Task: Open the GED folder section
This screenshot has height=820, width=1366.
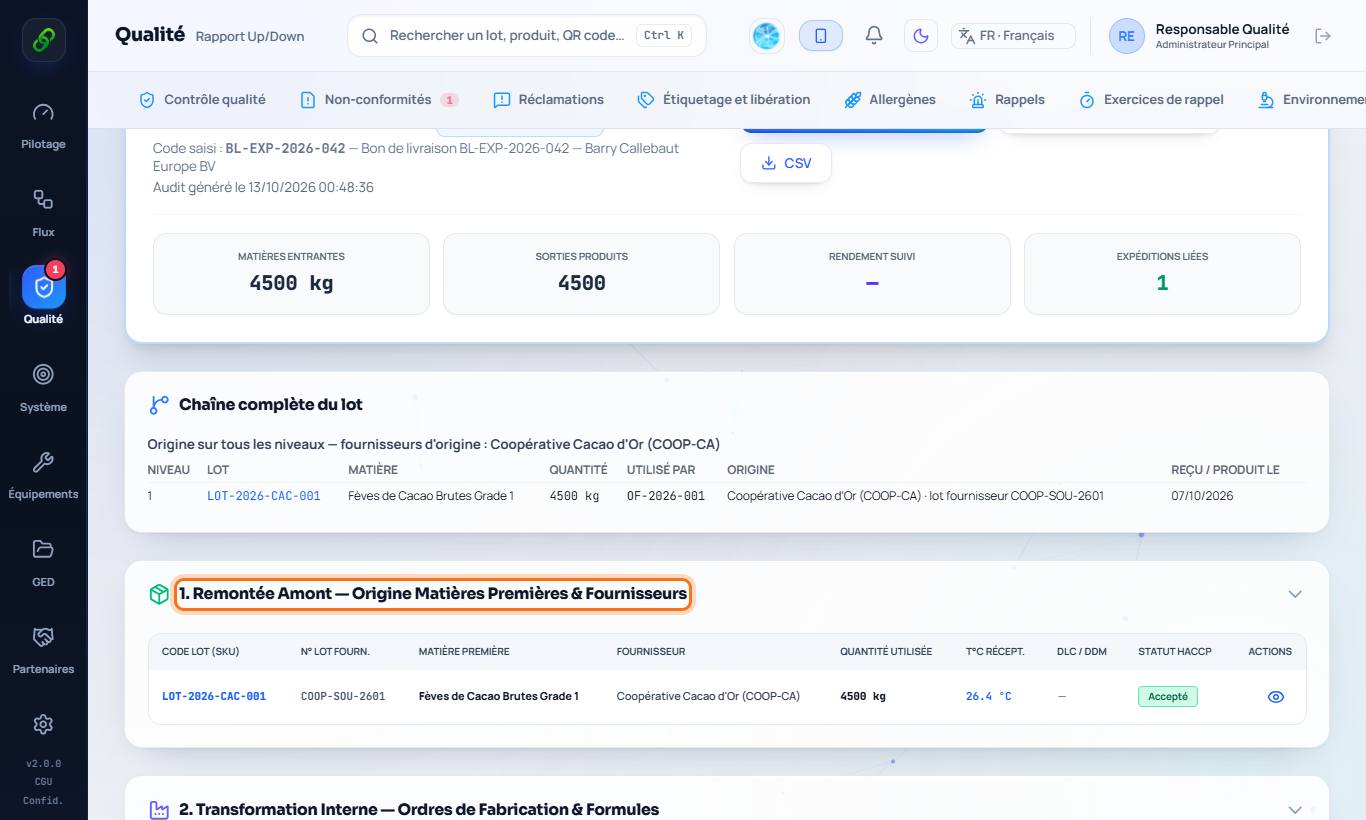Action: coord(44,563)
